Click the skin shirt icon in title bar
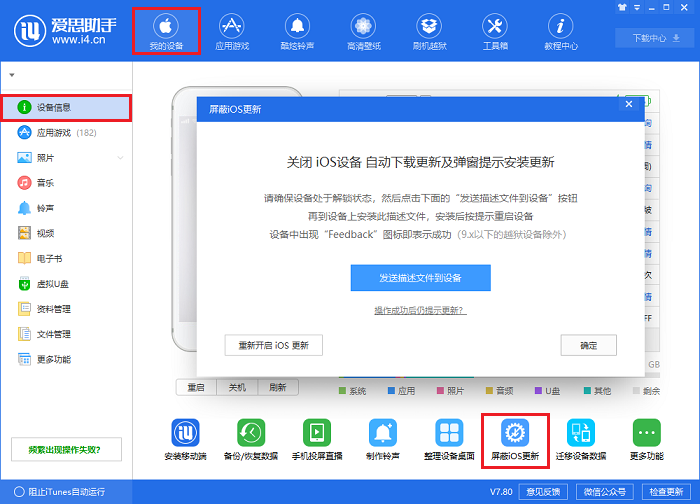This screenshot has width=700, height=504. point(622,8)
